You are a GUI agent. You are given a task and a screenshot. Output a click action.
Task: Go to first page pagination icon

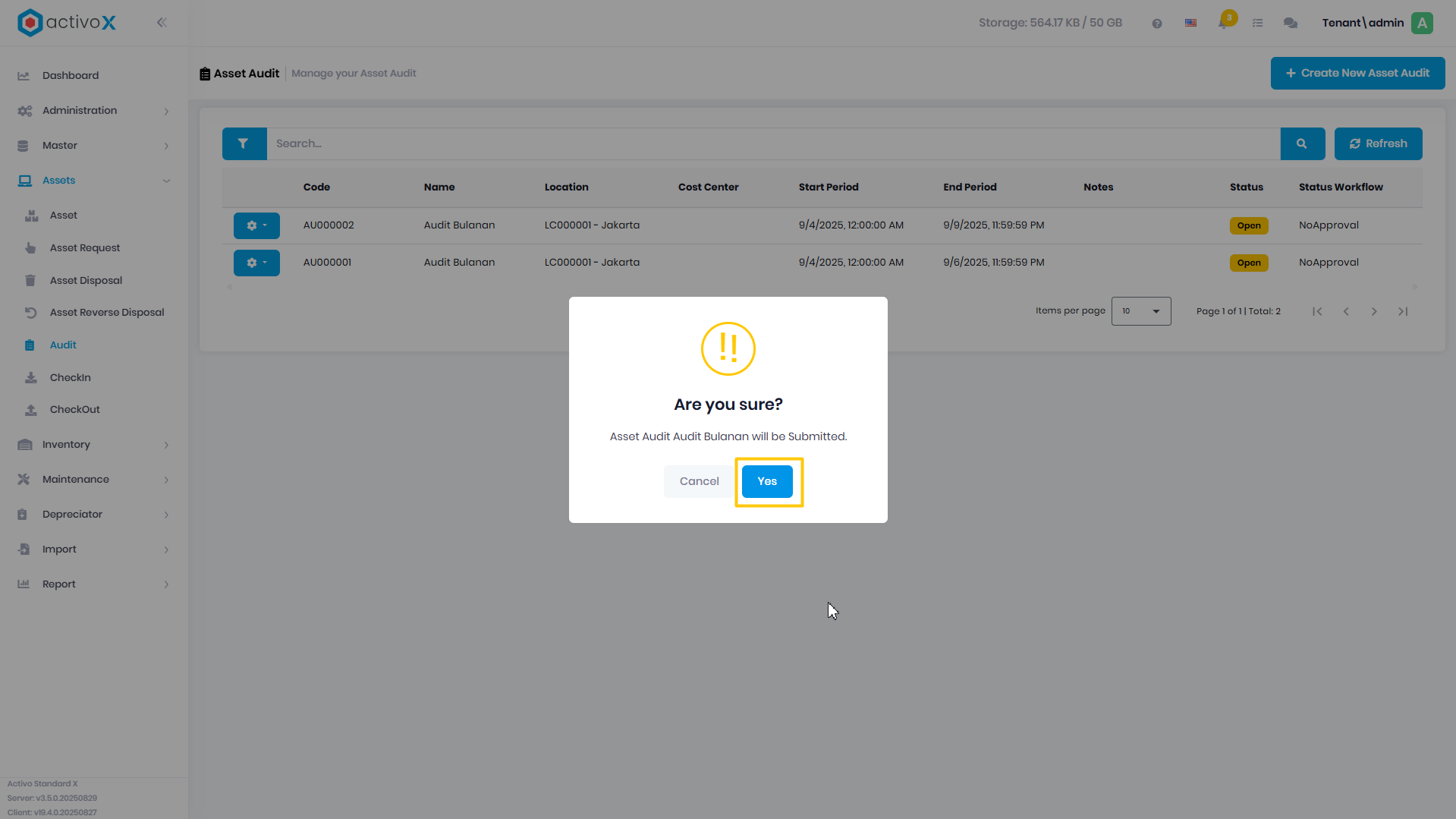1317,311
